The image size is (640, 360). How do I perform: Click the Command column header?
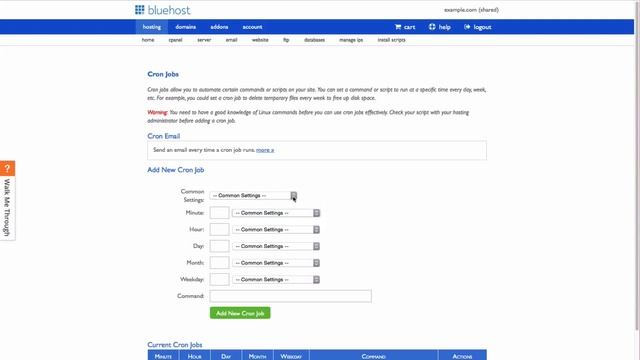[374, 356]
